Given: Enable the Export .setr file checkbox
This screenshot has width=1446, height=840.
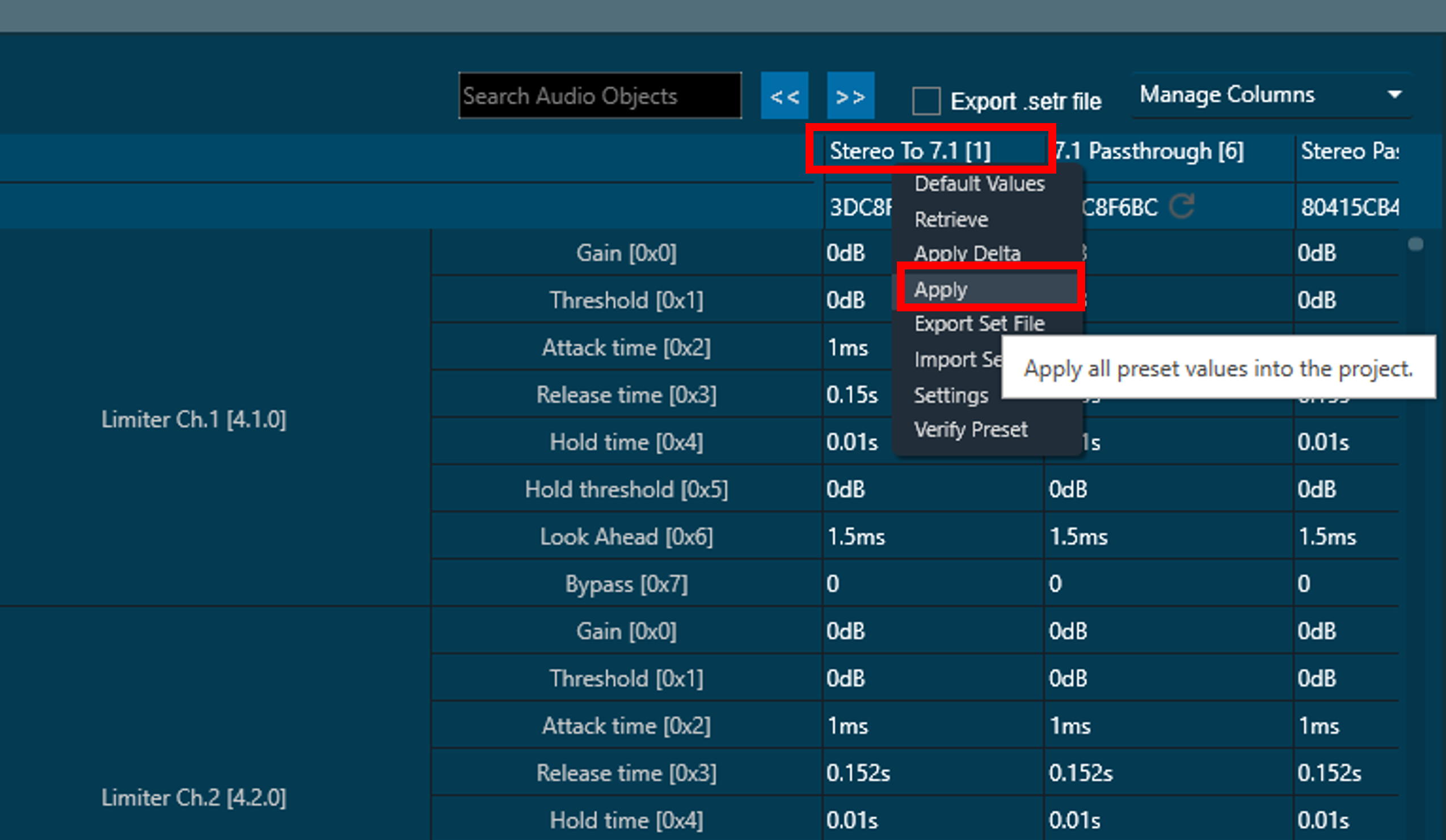Looking at the screenshot, I should pos(926,101).
